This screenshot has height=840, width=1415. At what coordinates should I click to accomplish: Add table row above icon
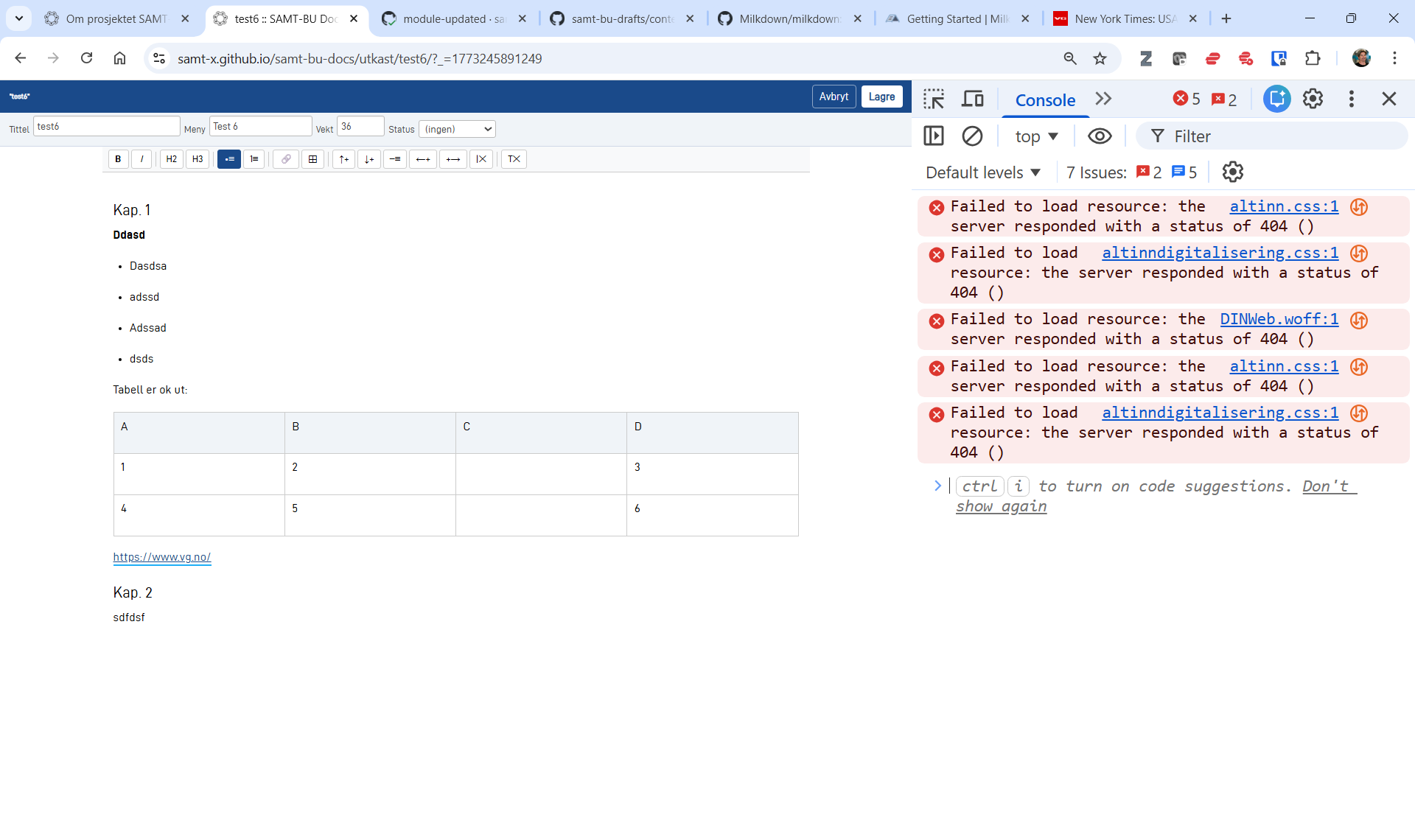[x=343, y=159]
